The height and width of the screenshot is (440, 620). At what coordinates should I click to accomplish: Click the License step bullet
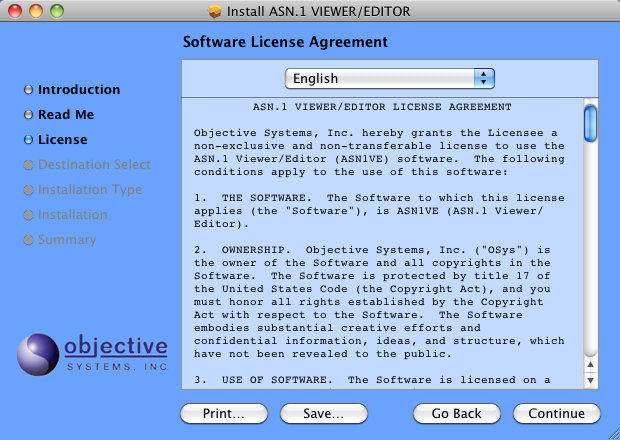click(28, 140)
